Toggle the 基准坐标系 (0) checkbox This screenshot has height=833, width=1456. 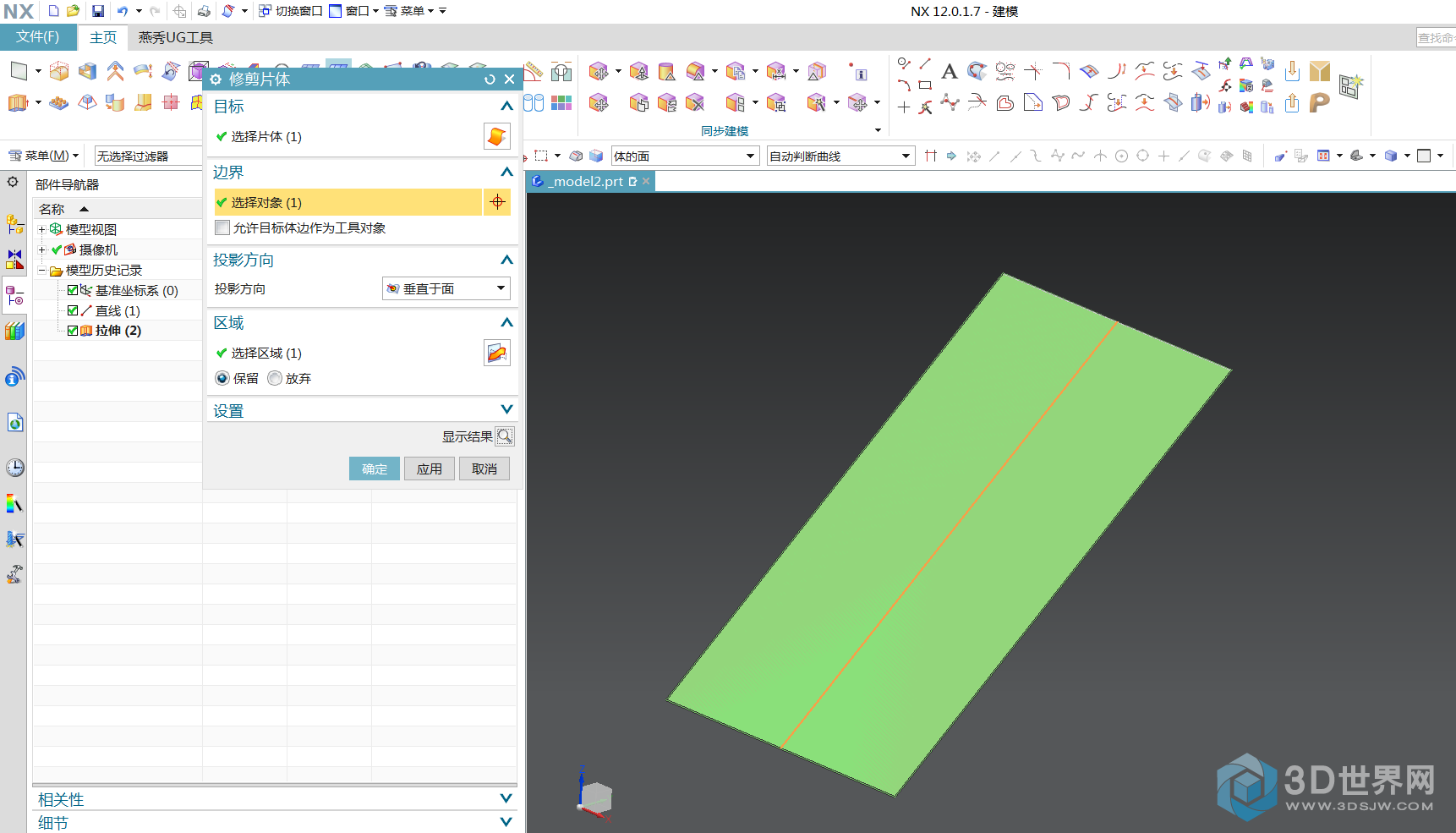[73, 290]
